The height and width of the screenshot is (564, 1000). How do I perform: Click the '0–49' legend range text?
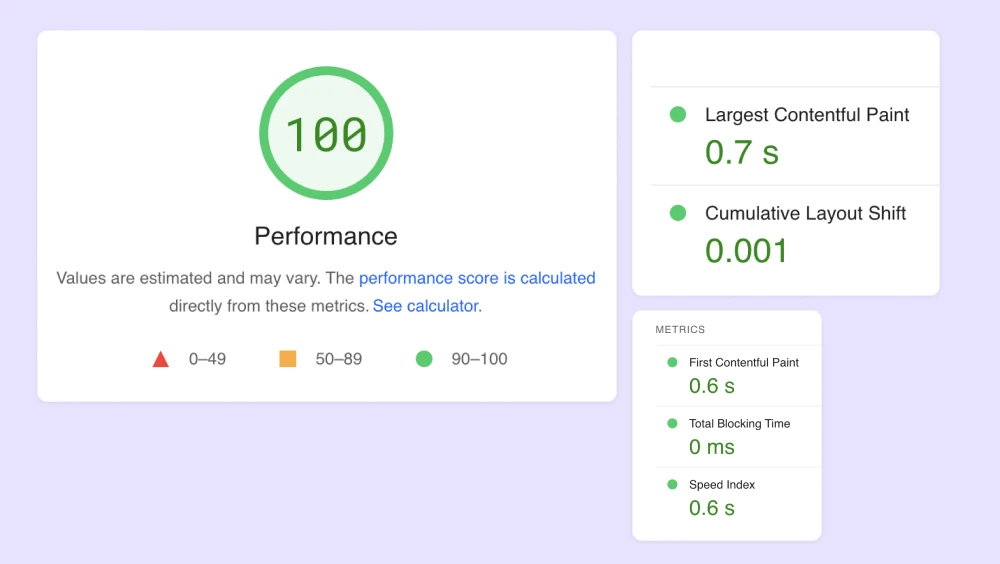point(207,359)
